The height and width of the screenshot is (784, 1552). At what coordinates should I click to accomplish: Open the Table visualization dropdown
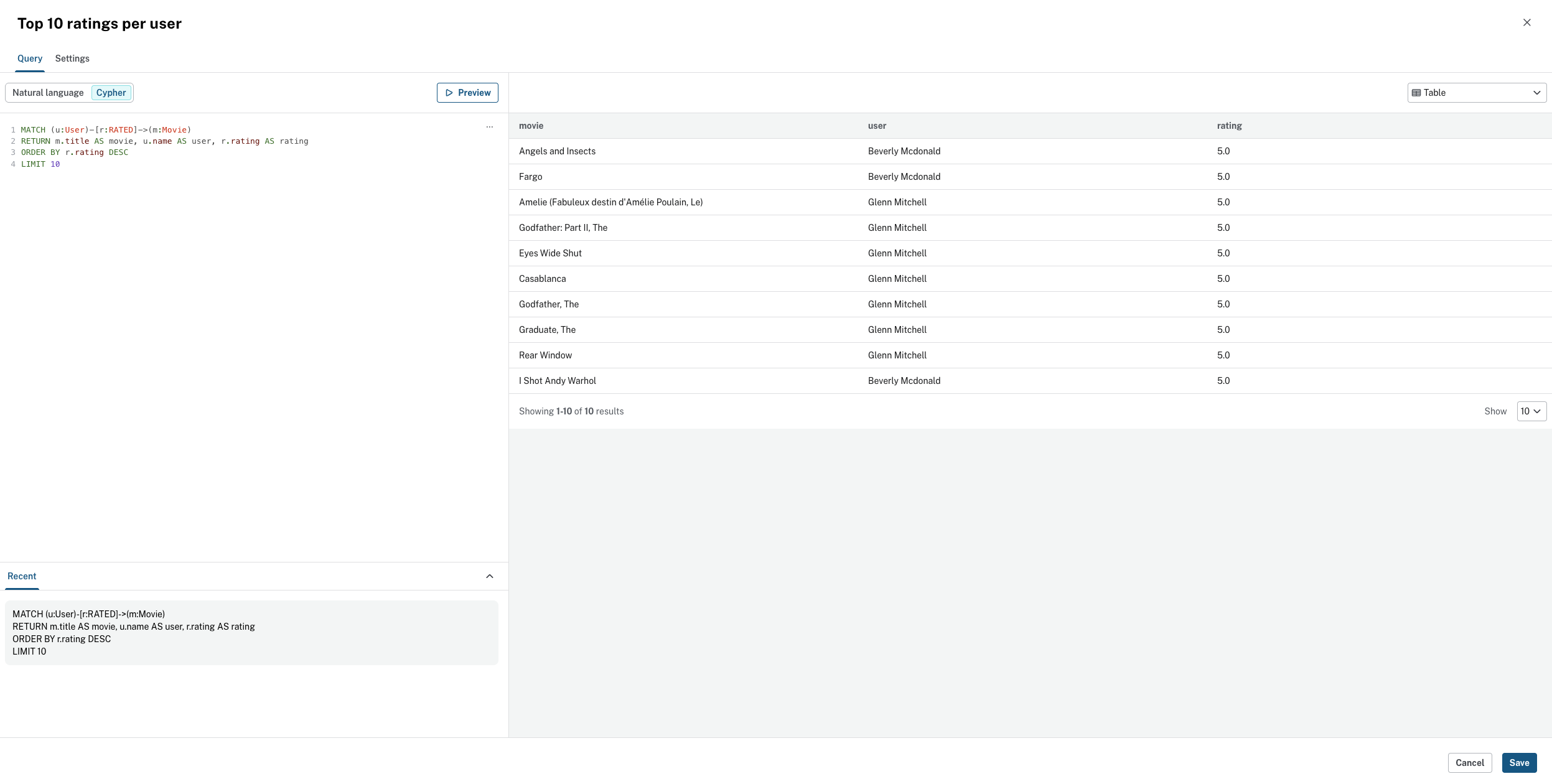(x=1476, y=93)
